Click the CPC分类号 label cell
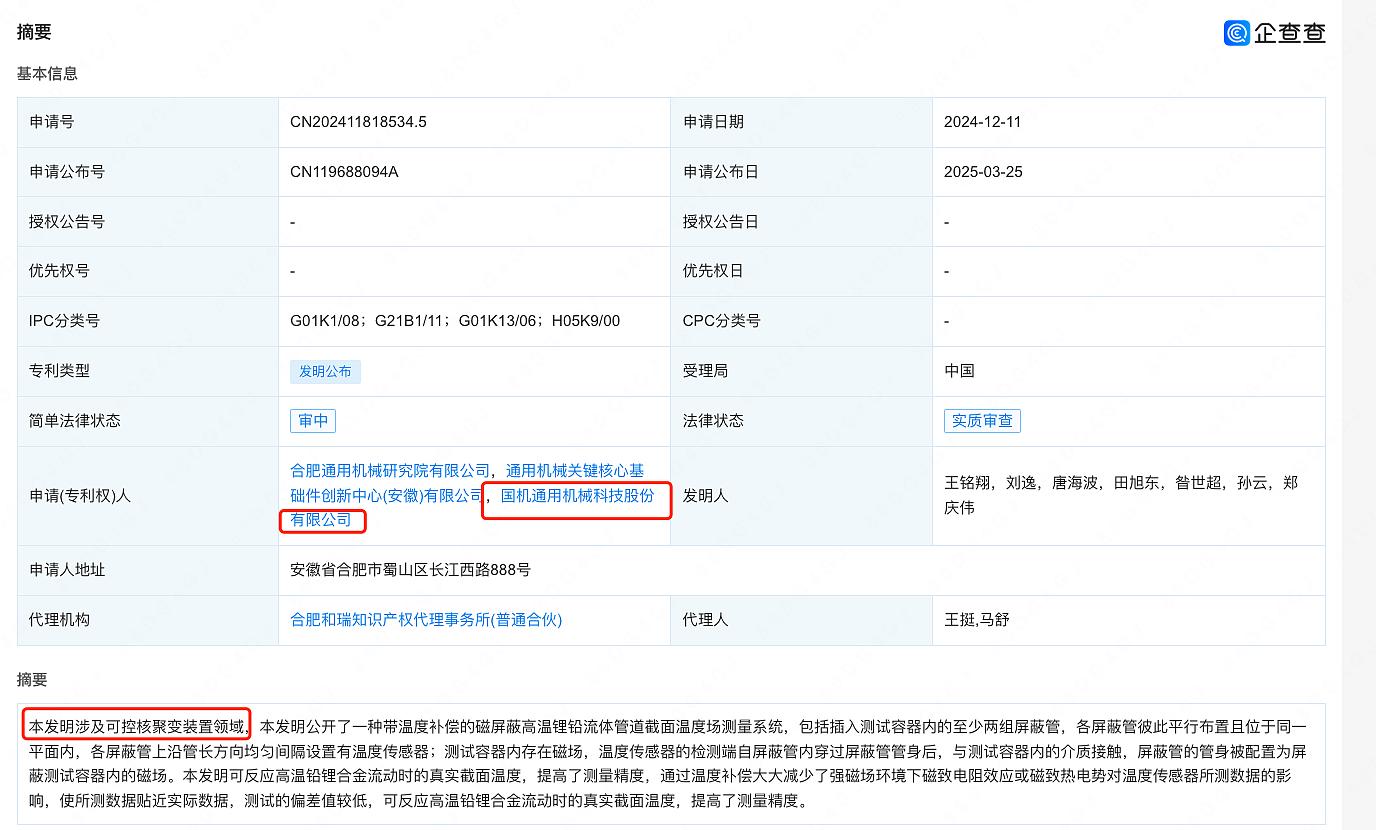The image size is (1376, 830). pyautogui.click(x=801, y=321)
